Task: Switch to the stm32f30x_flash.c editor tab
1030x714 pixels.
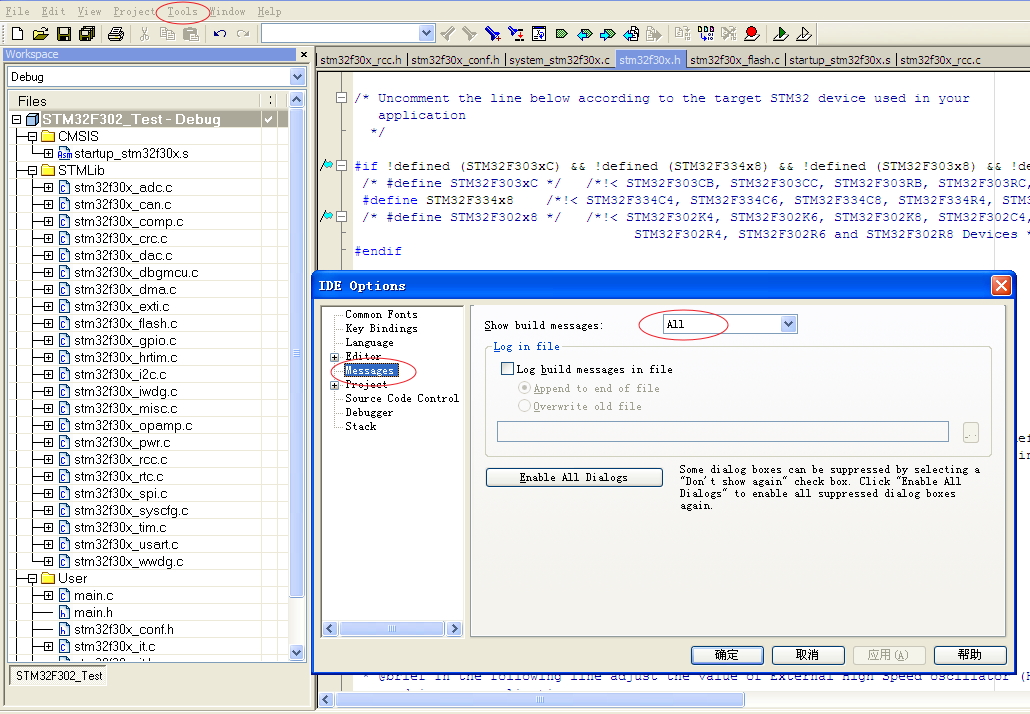Action: click(x=735, y=60)
